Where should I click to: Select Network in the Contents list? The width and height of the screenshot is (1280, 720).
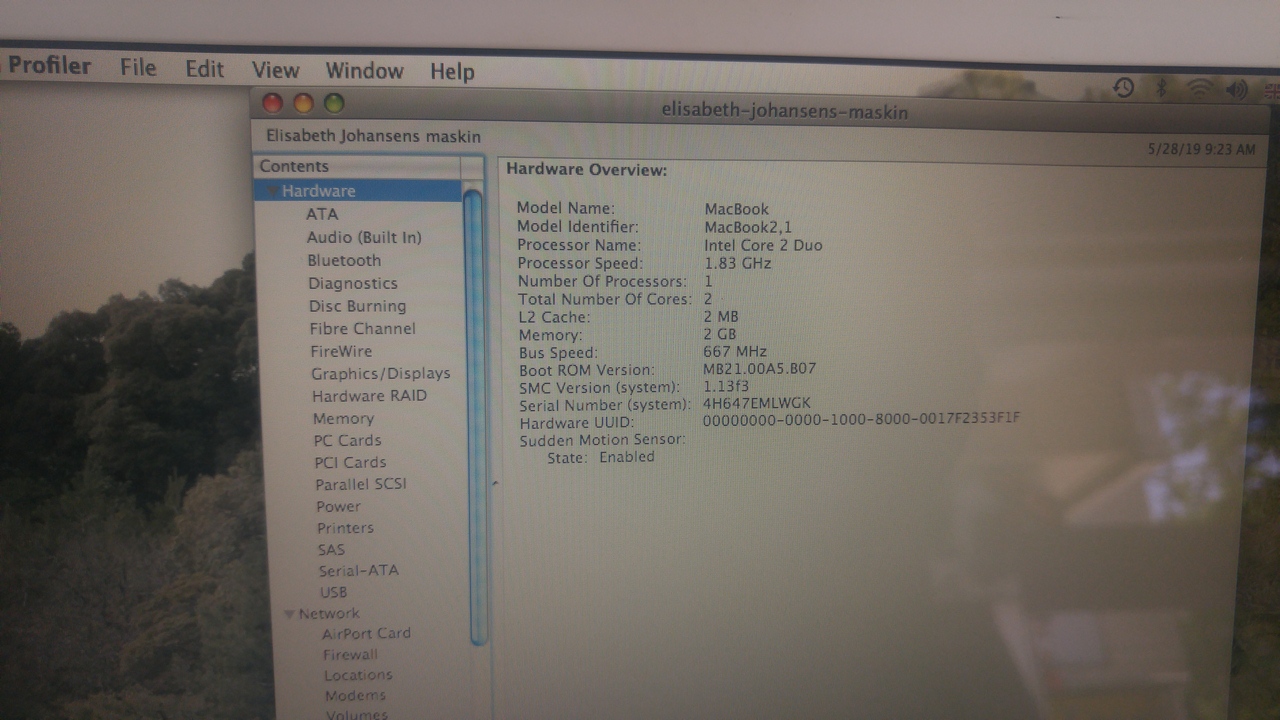pos(329,614)
